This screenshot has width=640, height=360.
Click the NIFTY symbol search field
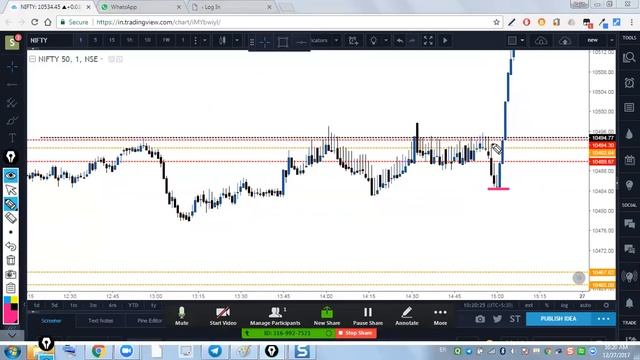50,40
